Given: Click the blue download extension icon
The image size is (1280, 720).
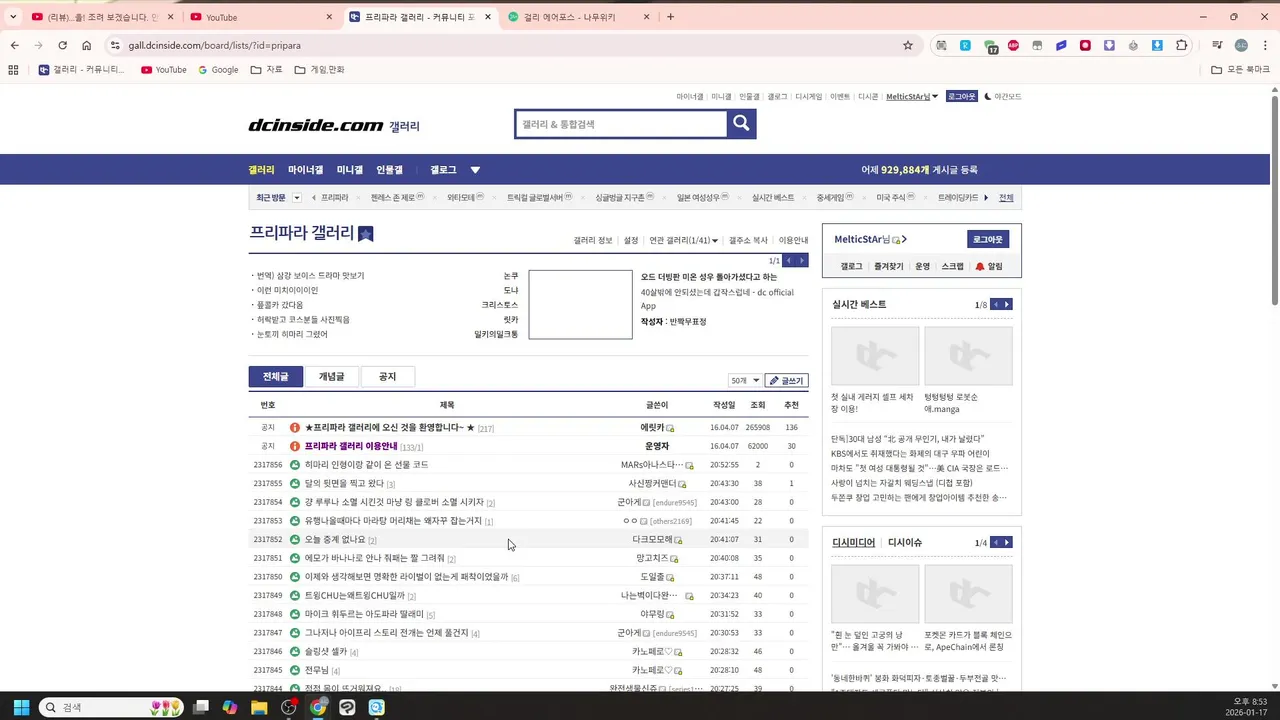Looking at the screenshot, I should [1157, 45].
